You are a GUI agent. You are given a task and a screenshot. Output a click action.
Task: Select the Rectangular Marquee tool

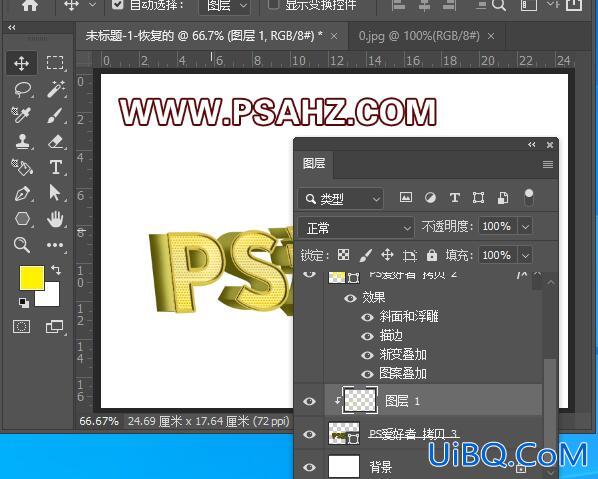coord(55,63)
